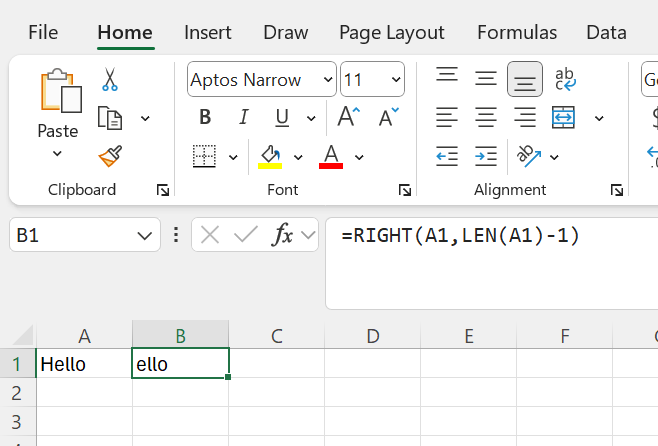Select column C header
658x446 pixels.
pyautogui.click(x=277, y=336)
